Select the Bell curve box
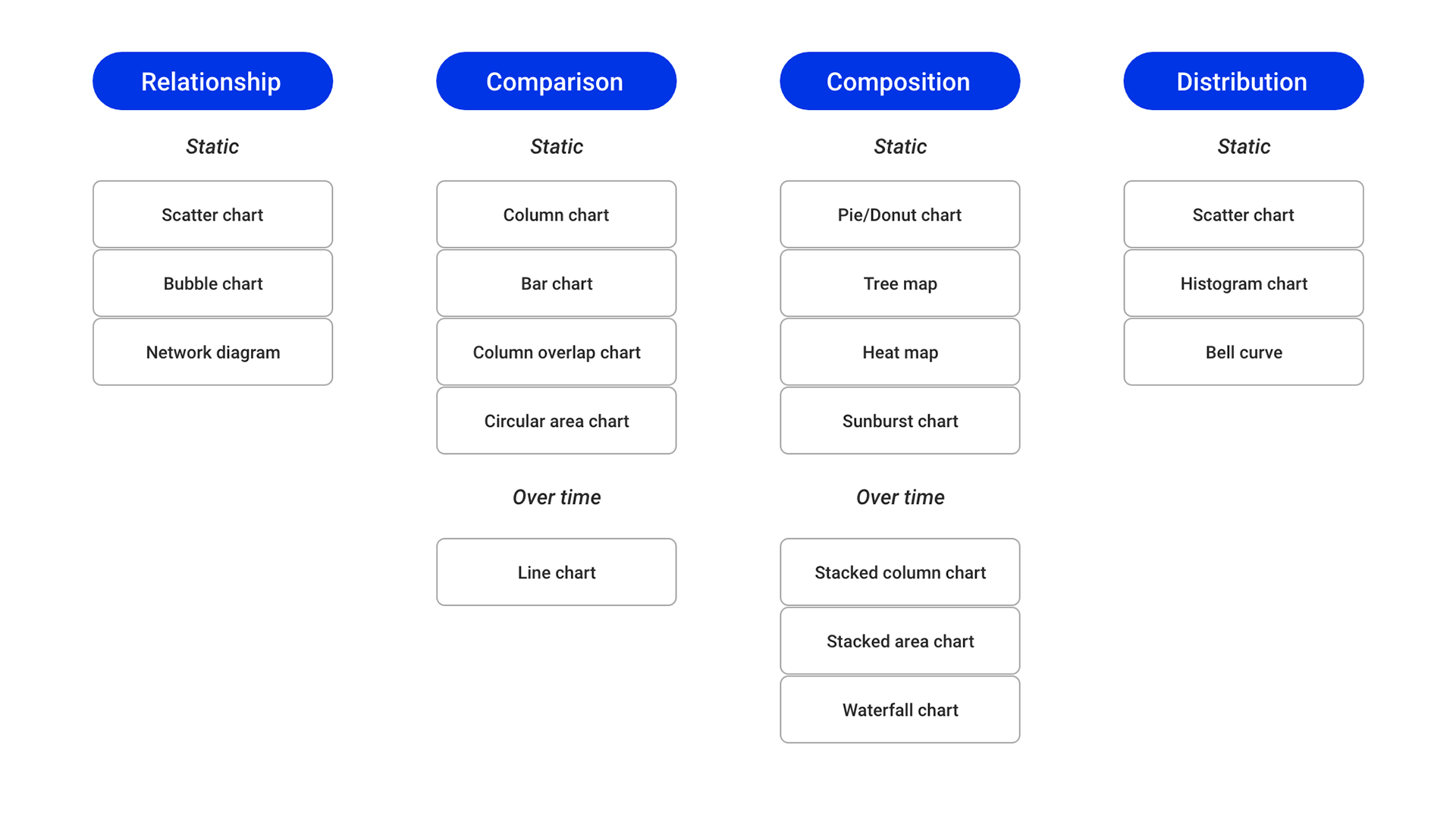The width and height of the screenshot is (1456, 815). [1243, 352]
